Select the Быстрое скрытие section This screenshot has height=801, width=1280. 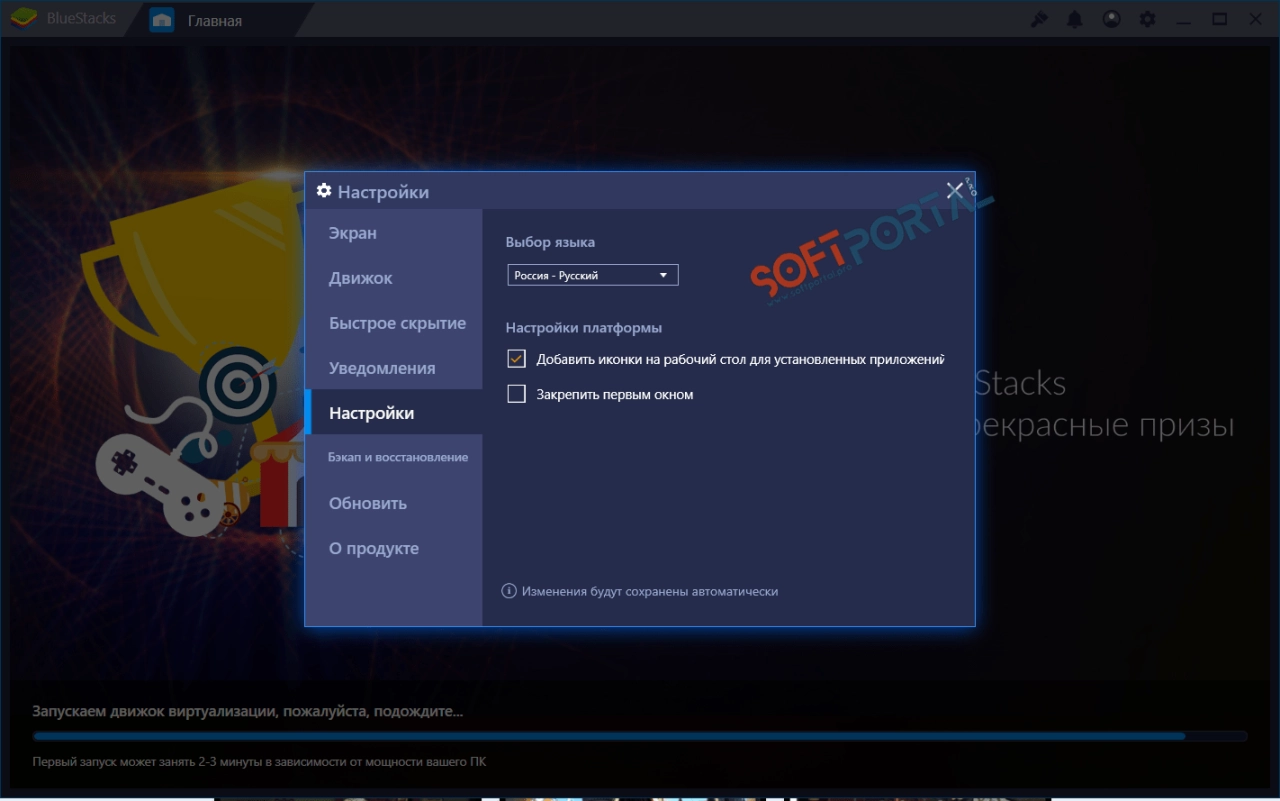(394, 323)
